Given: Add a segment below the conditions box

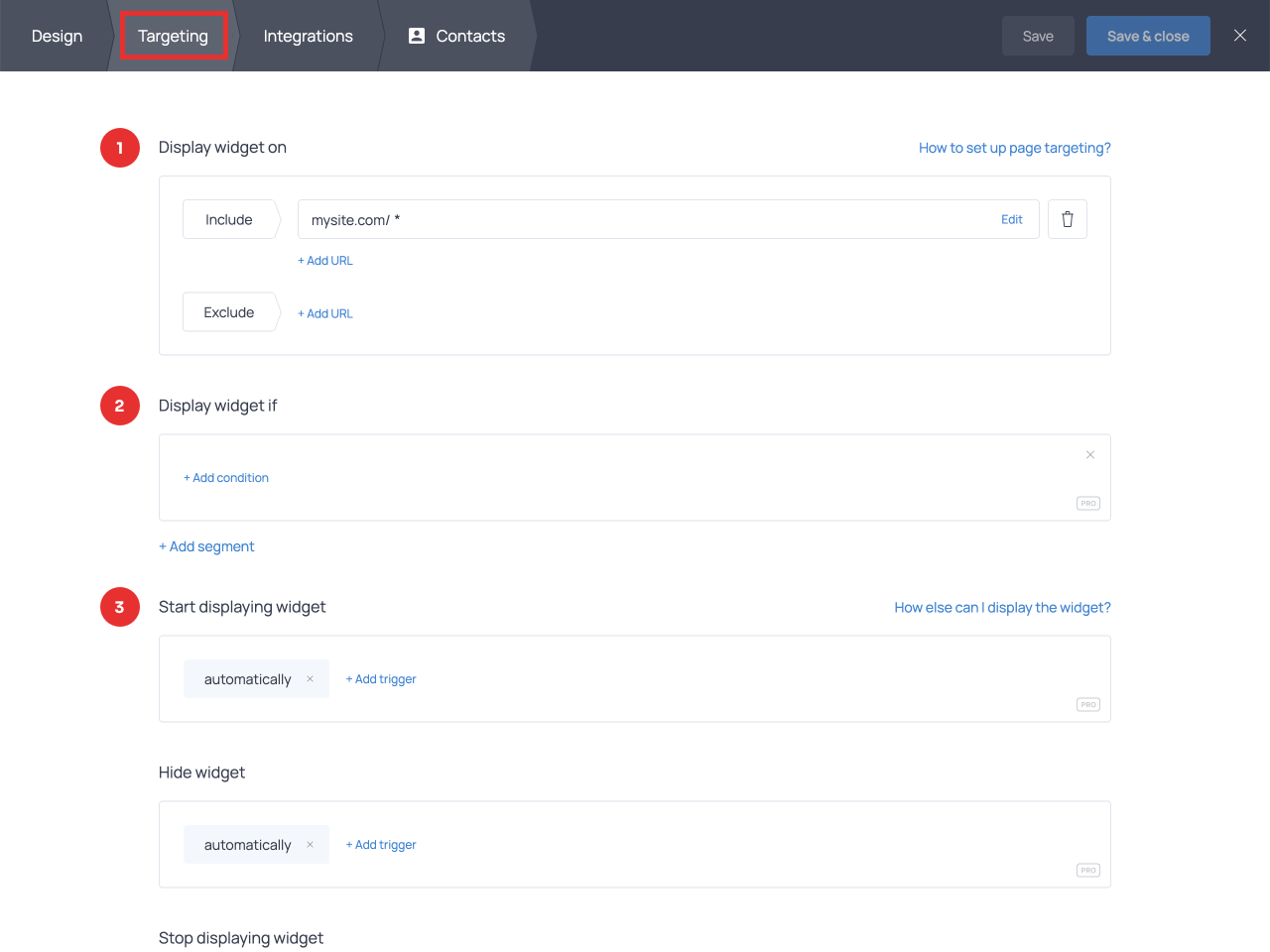Looking at the screenshot, I should [x=206, y=546].
